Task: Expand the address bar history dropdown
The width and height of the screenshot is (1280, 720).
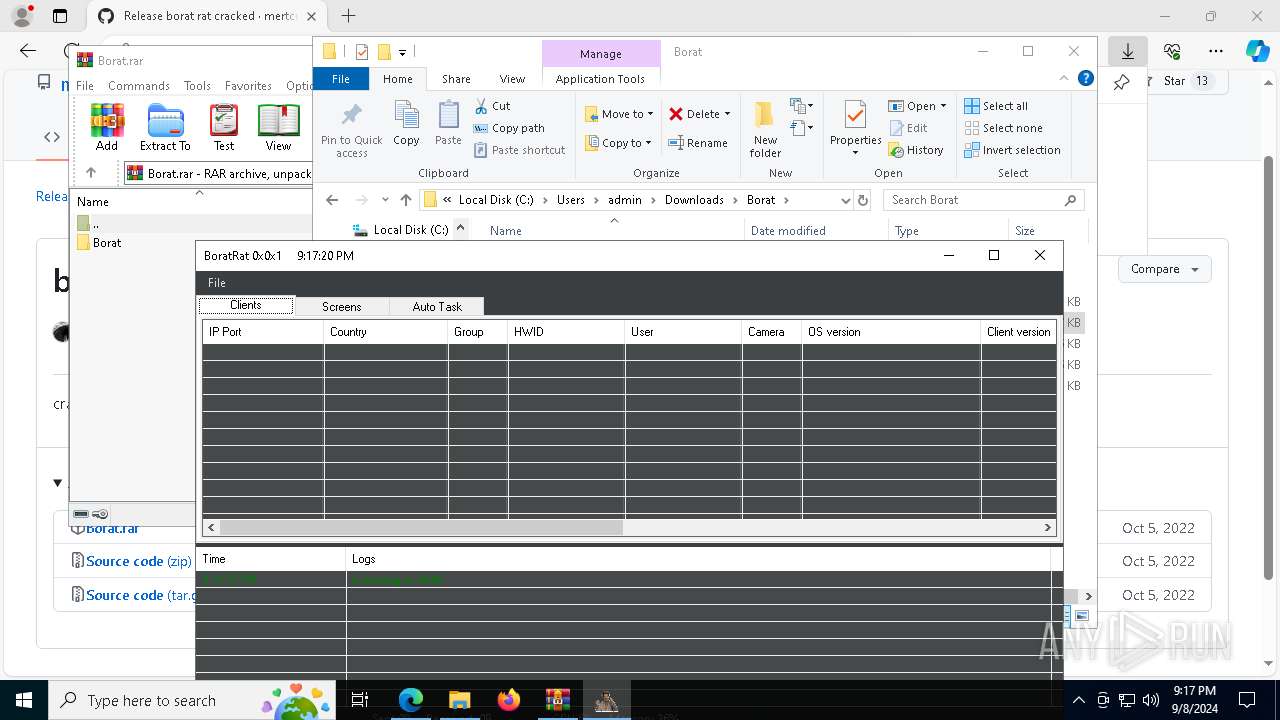Action: pos(845,200)
